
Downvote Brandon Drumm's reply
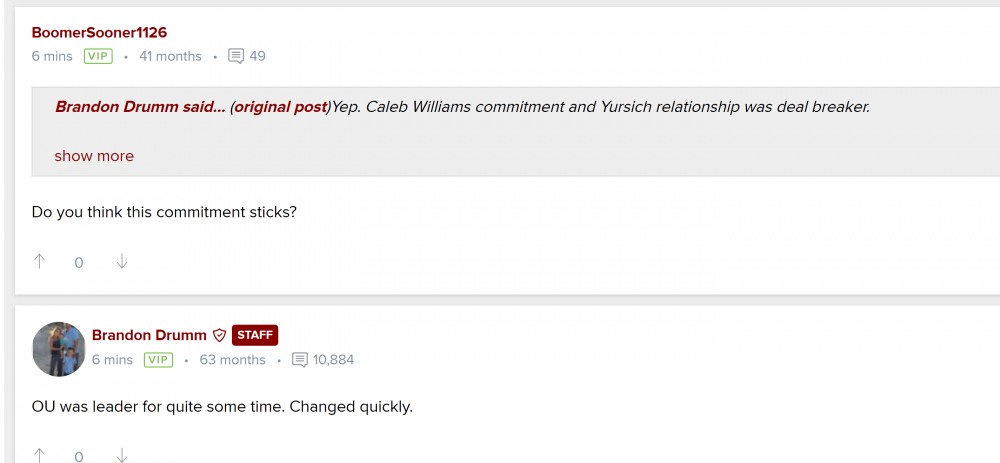(122, 455)
